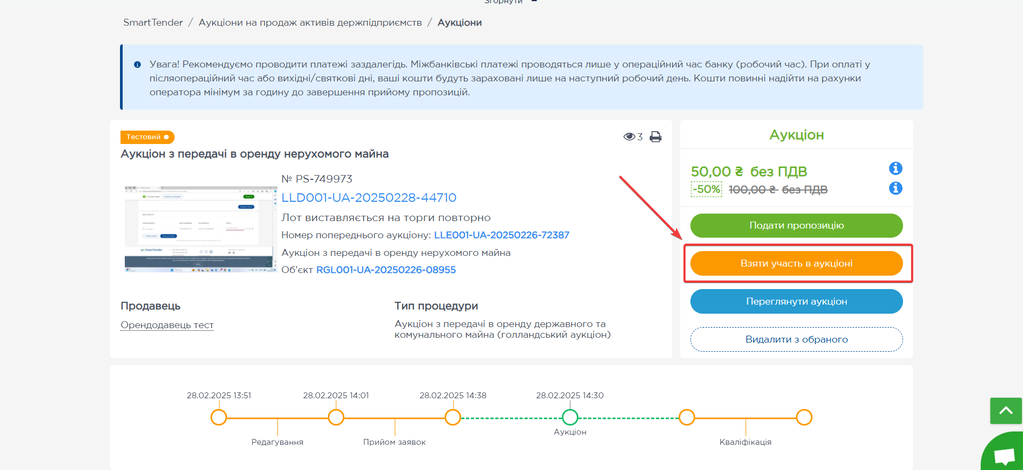Open the green chat bubble widget
This screenshot has width=1023, height=470.
tap(1004, 455)
